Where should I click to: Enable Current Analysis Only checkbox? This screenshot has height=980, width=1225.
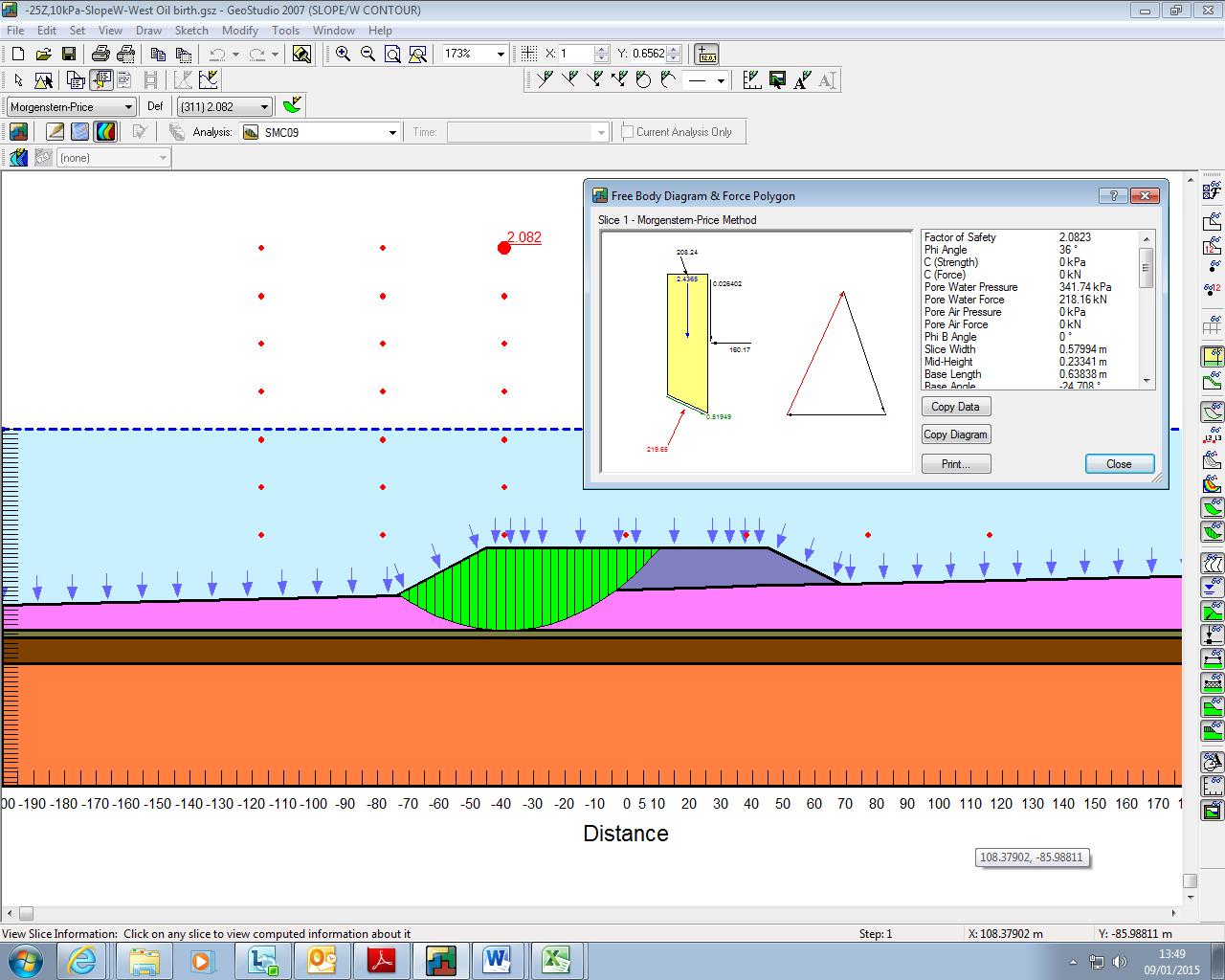pyautogui.click(x=628, y=132)
